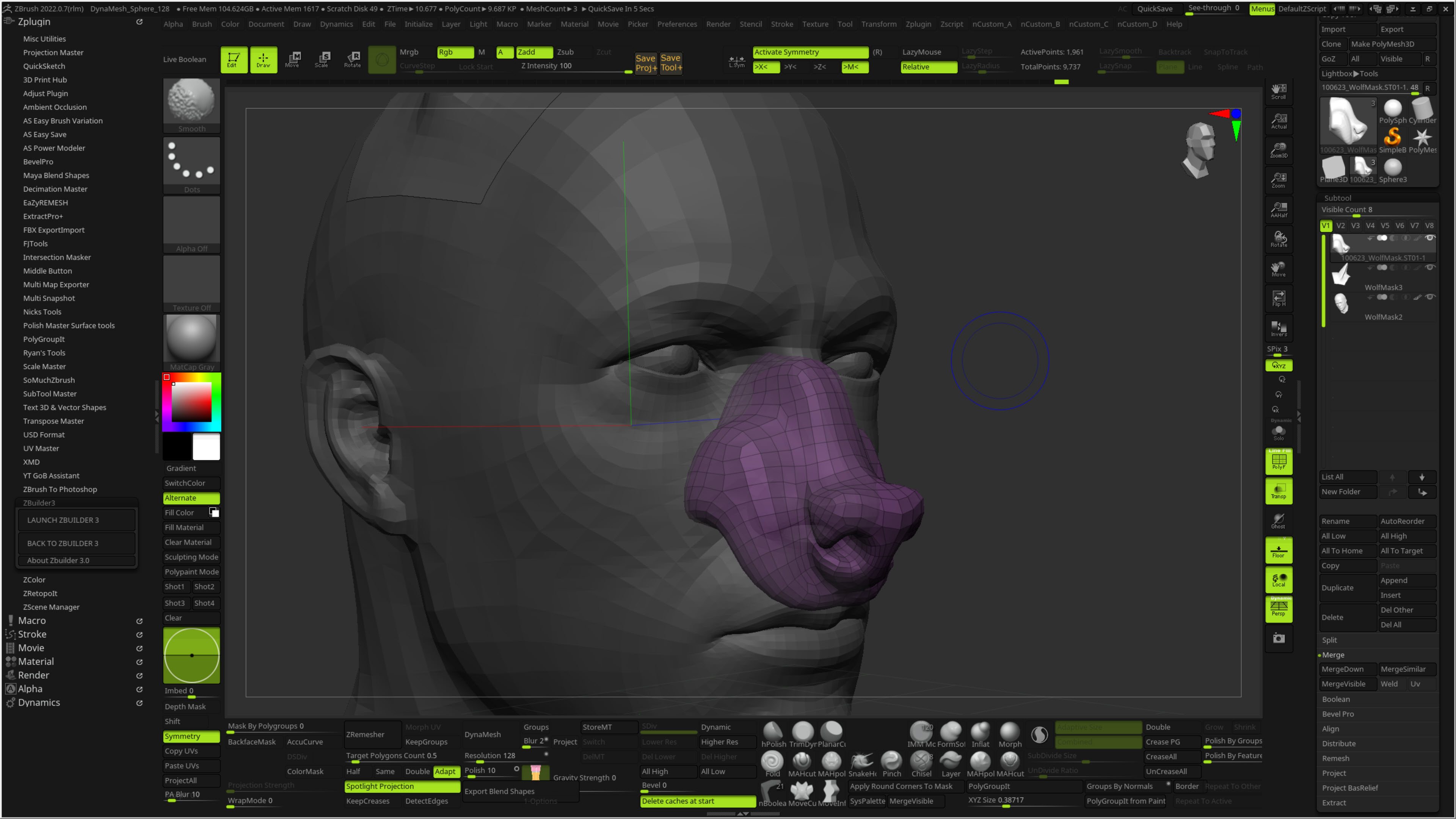Activate the Rotate transform tool icon
The image size is (1456, 819).
(352, 59)
